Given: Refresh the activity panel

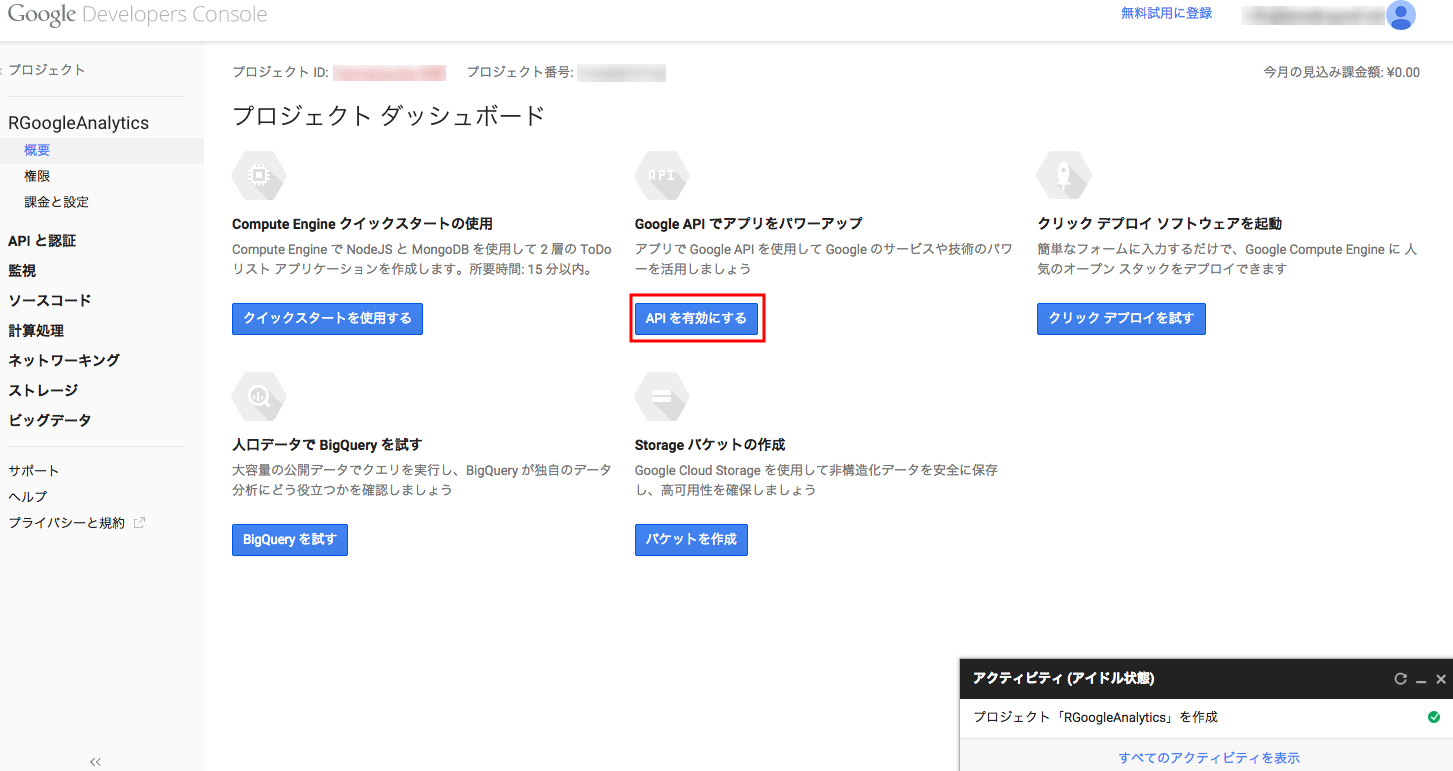Looking at the screenshot, I should tap(1401, 679).
